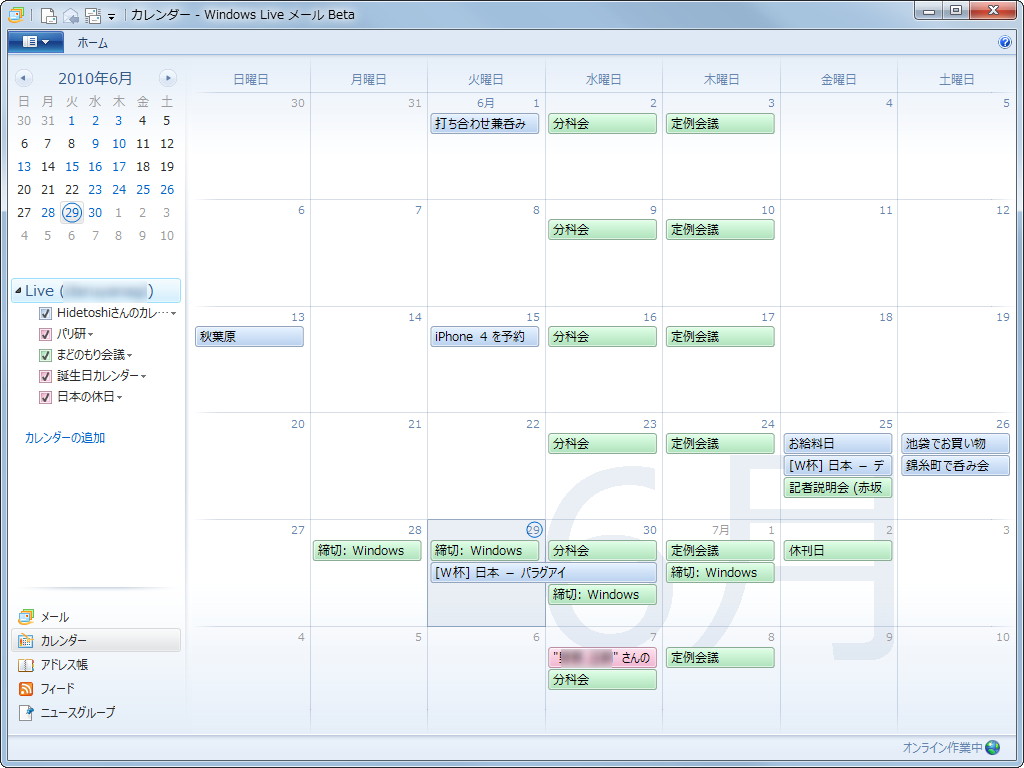Open the 池袋でお買い物 event

[955, 443]
